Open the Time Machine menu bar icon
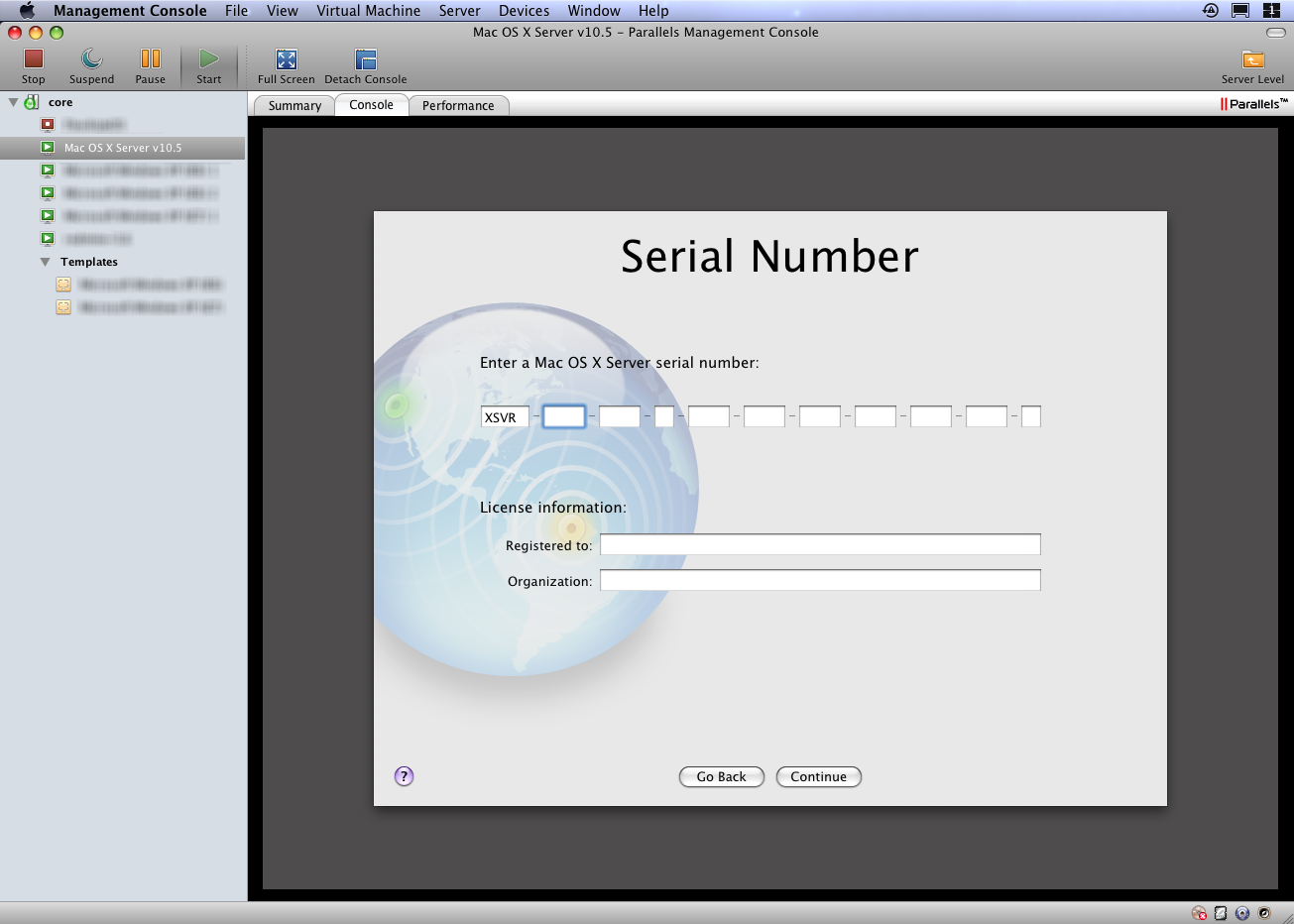 (1211, 11)
